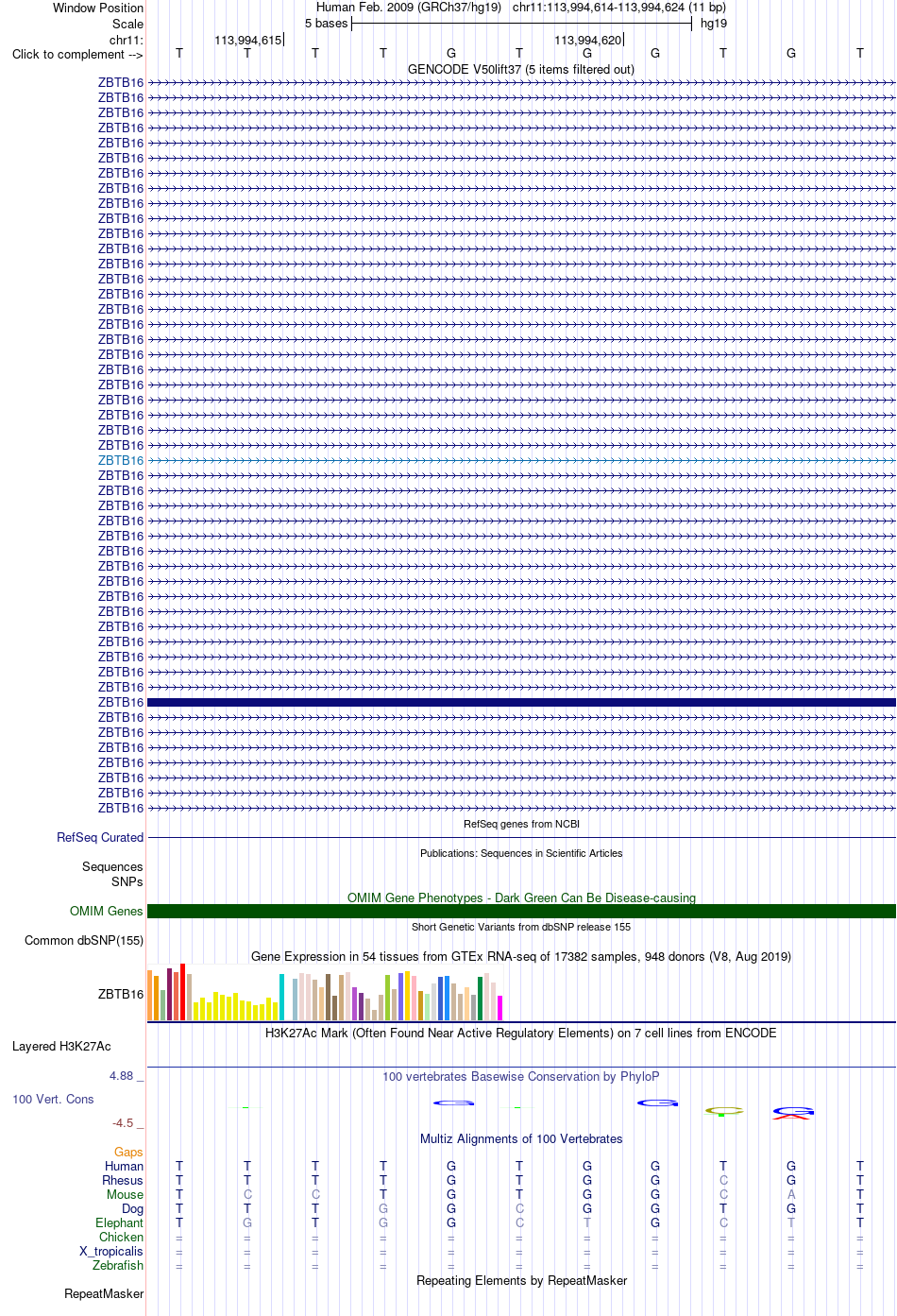This screenshot has width=897, height=1316.
Task: Click the Common dbSNP(155) track label
Action: 84,940
